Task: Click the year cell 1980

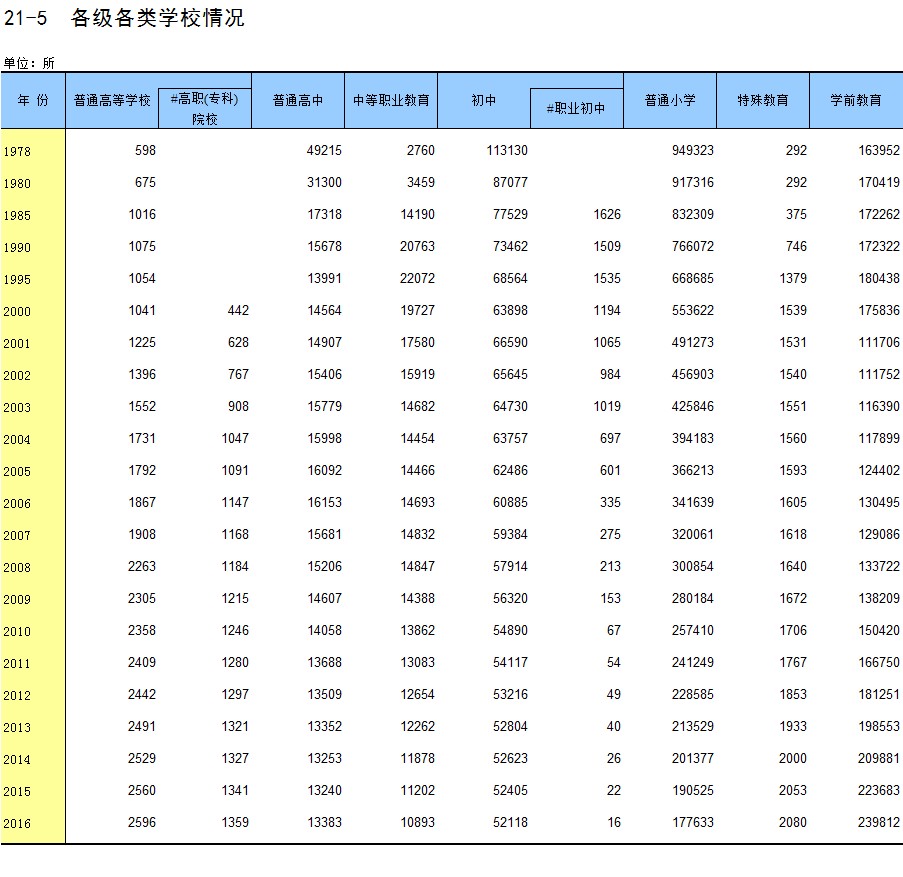Action: tap(17, 184)
